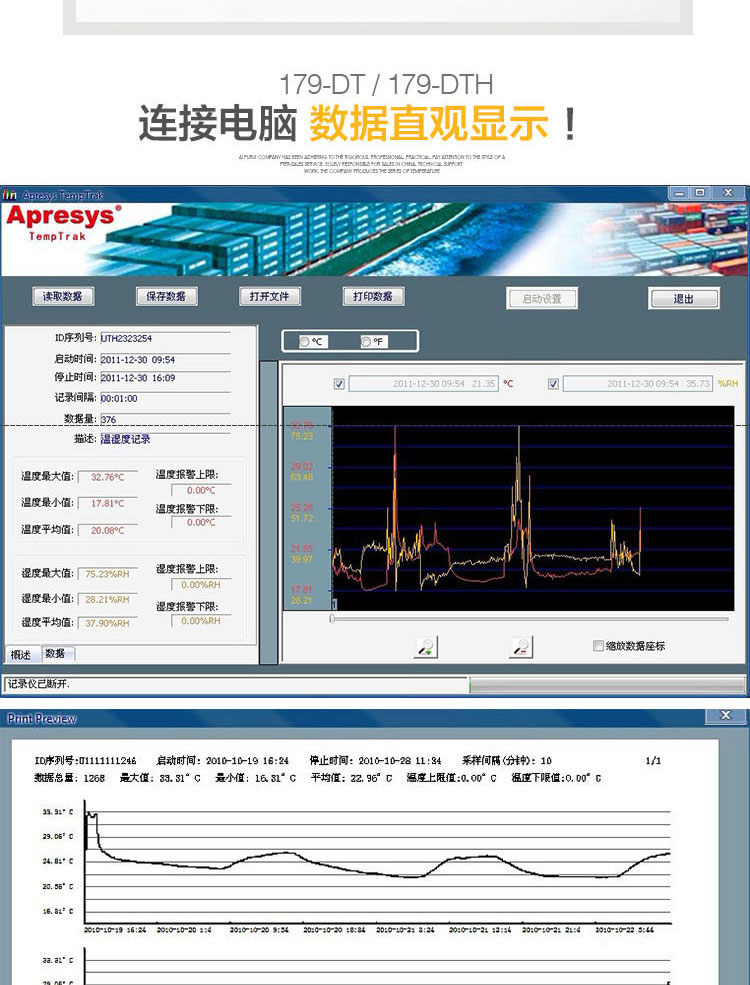Minimize the Apresys TempTrak window
Viewport: 750px width, 985px height.
tap(679, 193)
